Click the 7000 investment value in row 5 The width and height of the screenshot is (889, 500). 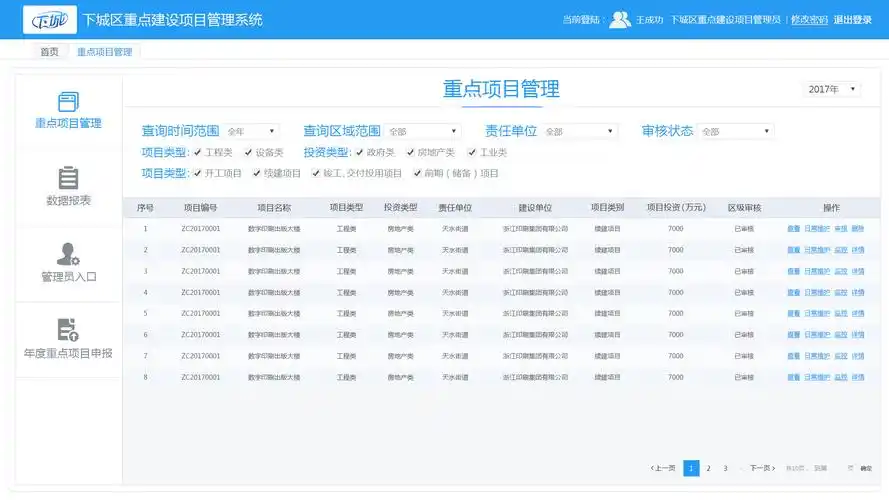pos(676,313)
